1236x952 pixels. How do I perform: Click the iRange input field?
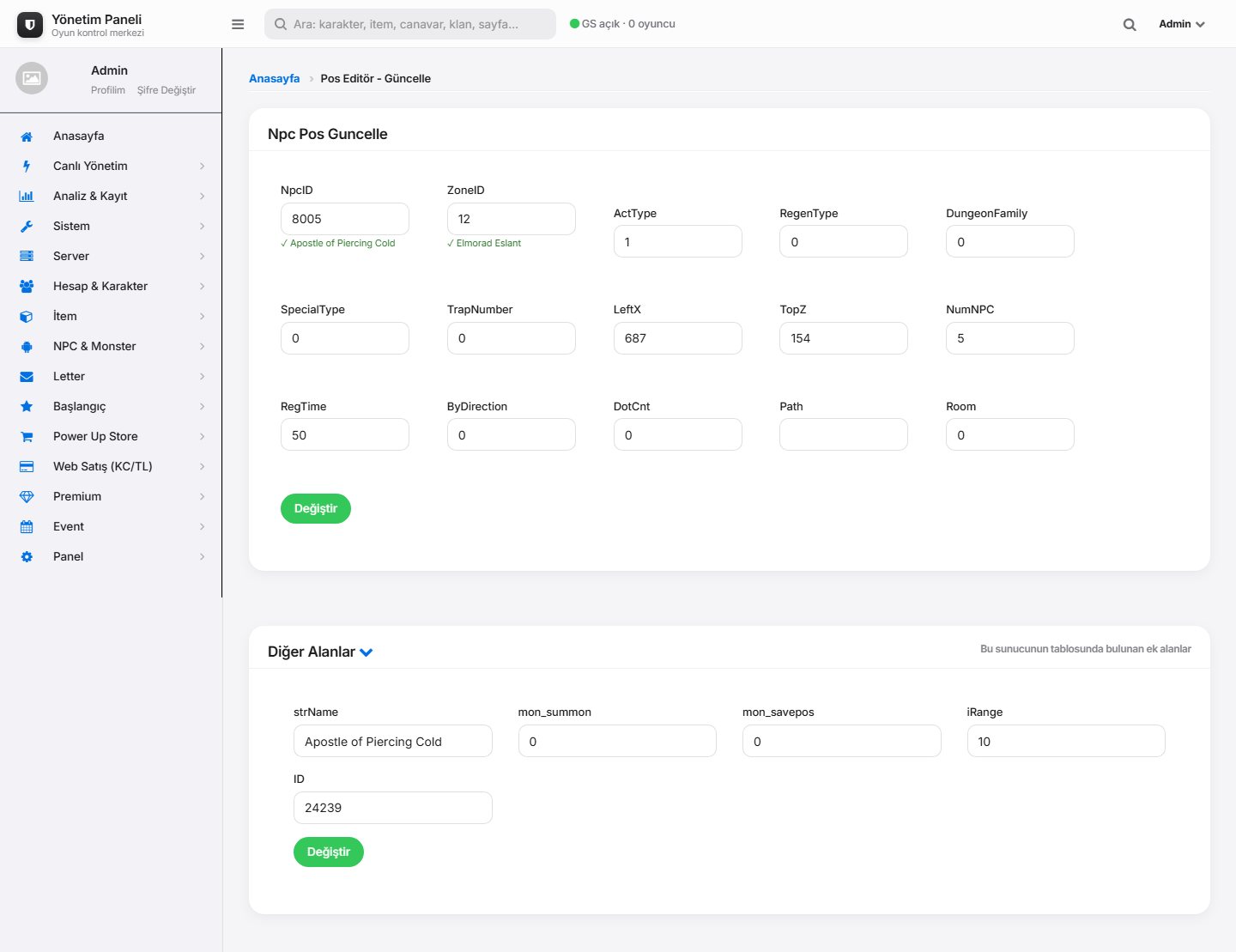(x=1066, y=741)
